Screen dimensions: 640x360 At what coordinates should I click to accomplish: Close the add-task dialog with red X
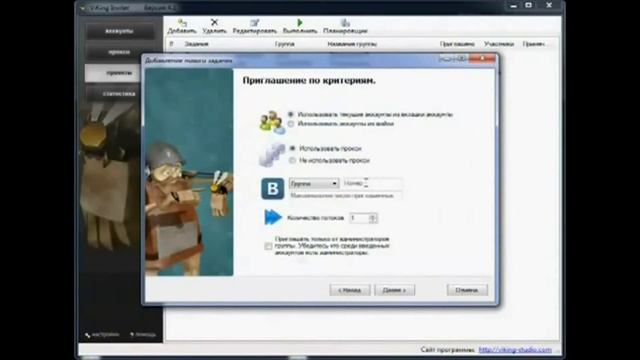coord(482,59)
